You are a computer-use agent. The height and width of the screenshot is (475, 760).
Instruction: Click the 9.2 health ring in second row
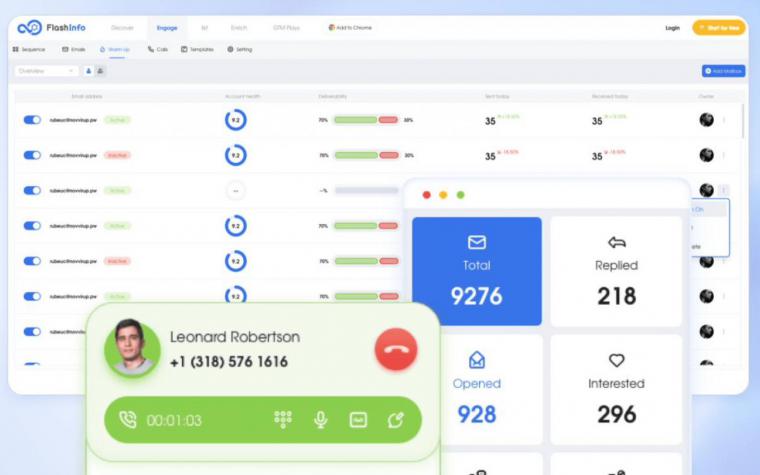click(x=236, y=155)
